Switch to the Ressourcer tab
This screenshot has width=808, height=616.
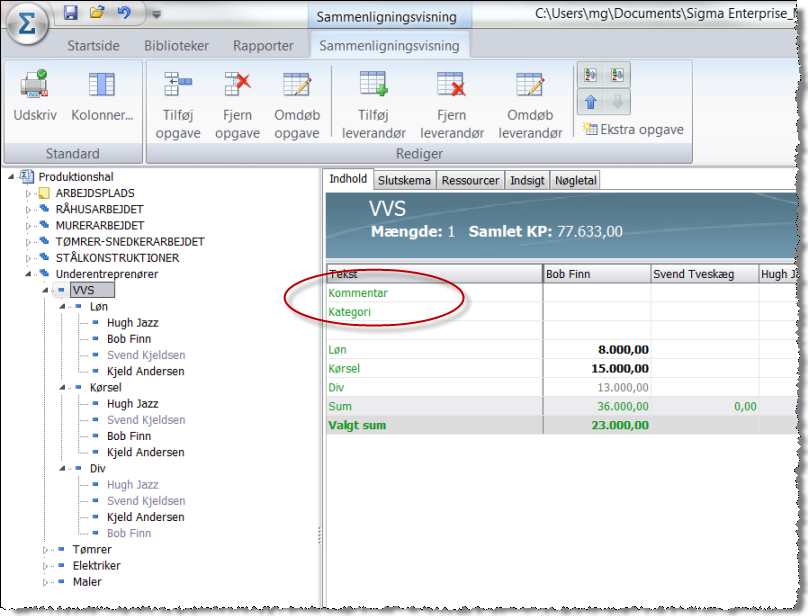tap(470, 180)
